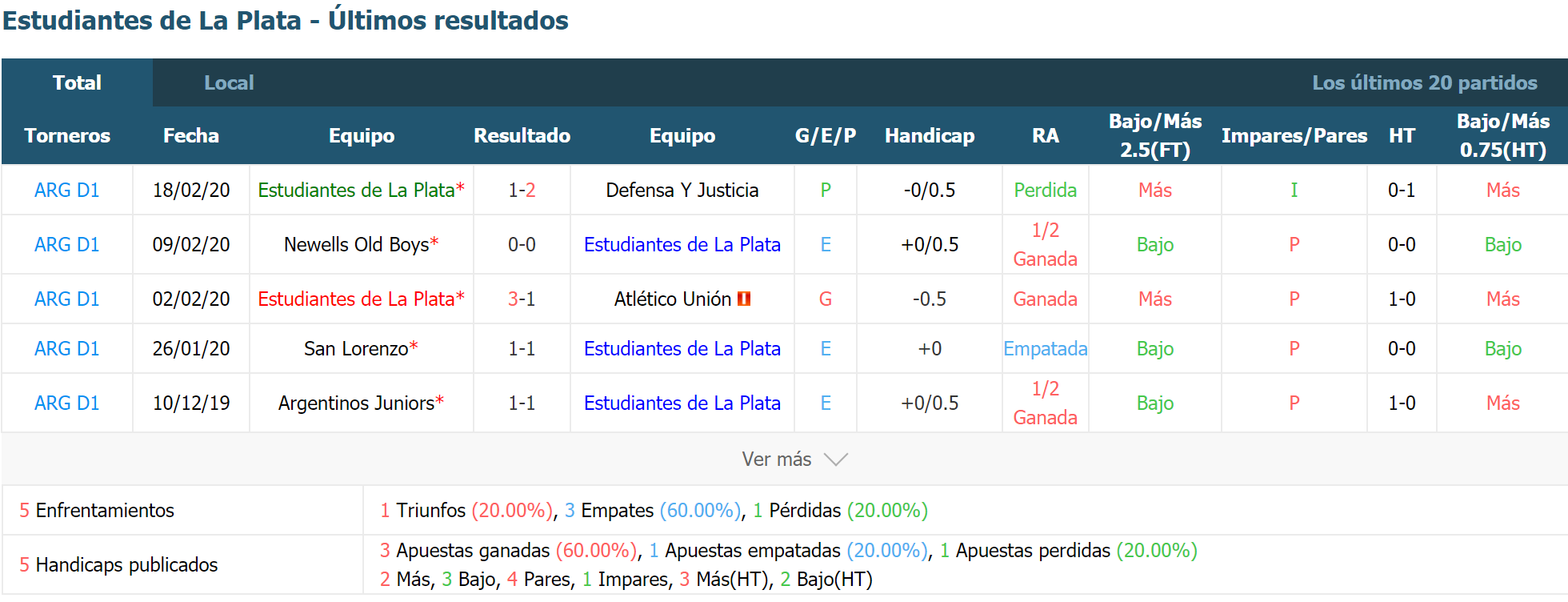Click the Argentinos Juniors team name
1568x602 pixels.
click(x=356, y=403)
